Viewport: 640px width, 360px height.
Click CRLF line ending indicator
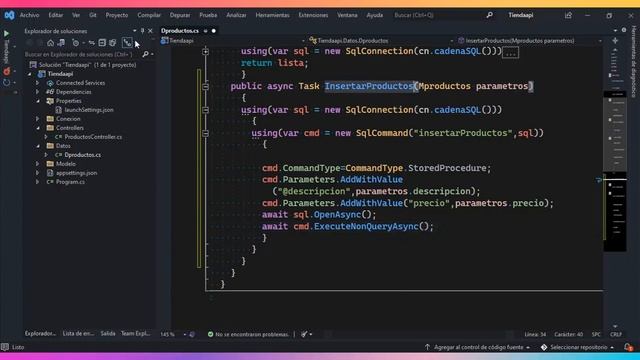click(x=616, y=334)
